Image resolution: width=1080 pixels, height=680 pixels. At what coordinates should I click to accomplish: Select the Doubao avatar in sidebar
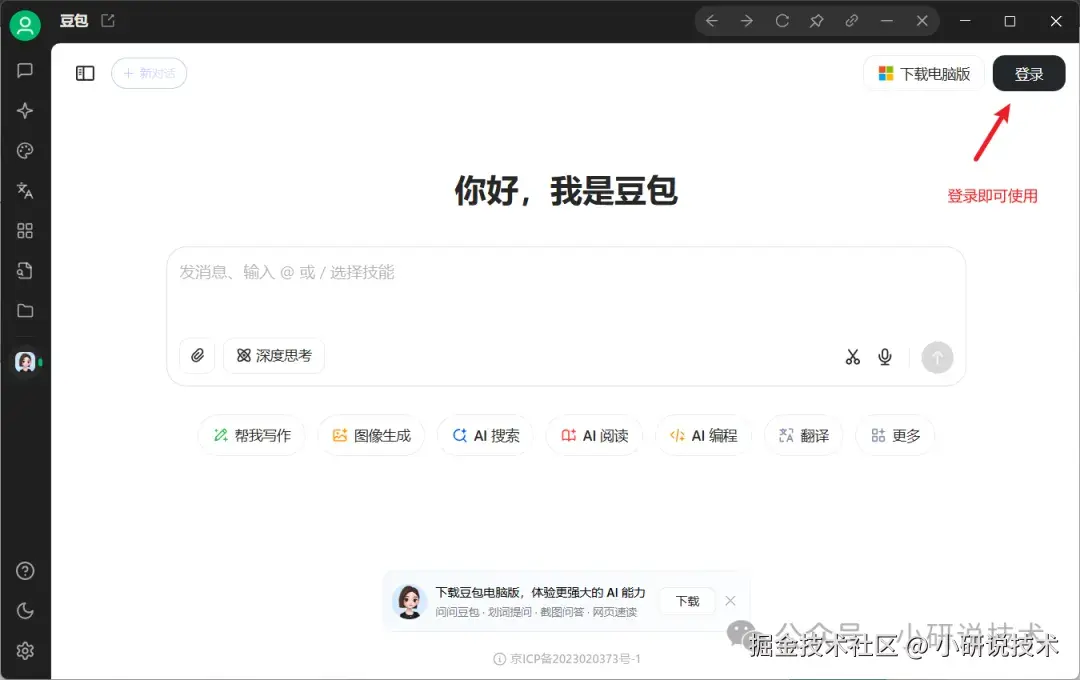[x=25, y=362]
